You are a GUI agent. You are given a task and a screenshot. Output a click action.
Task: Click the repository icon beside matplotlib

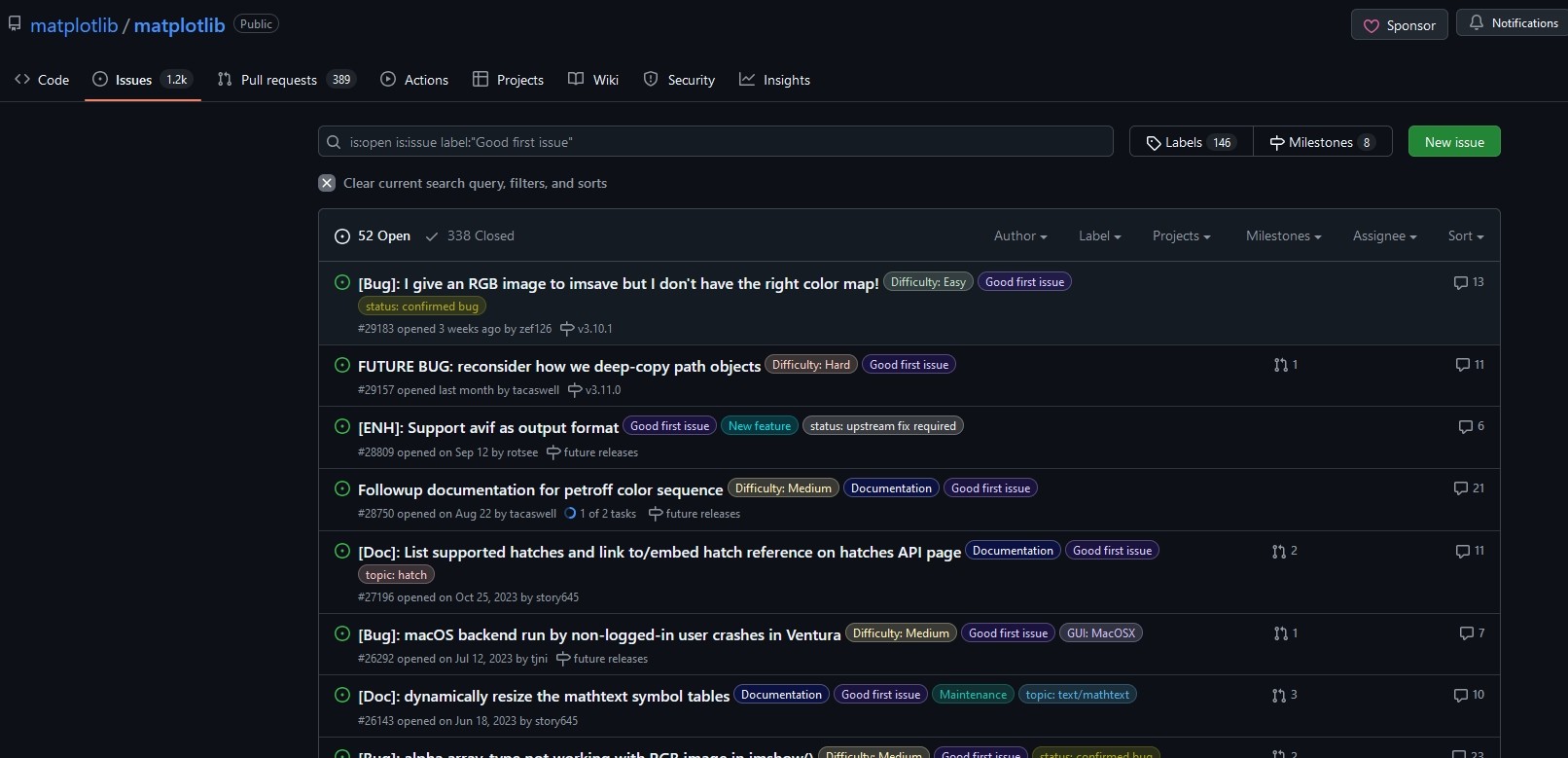(14, 23)
